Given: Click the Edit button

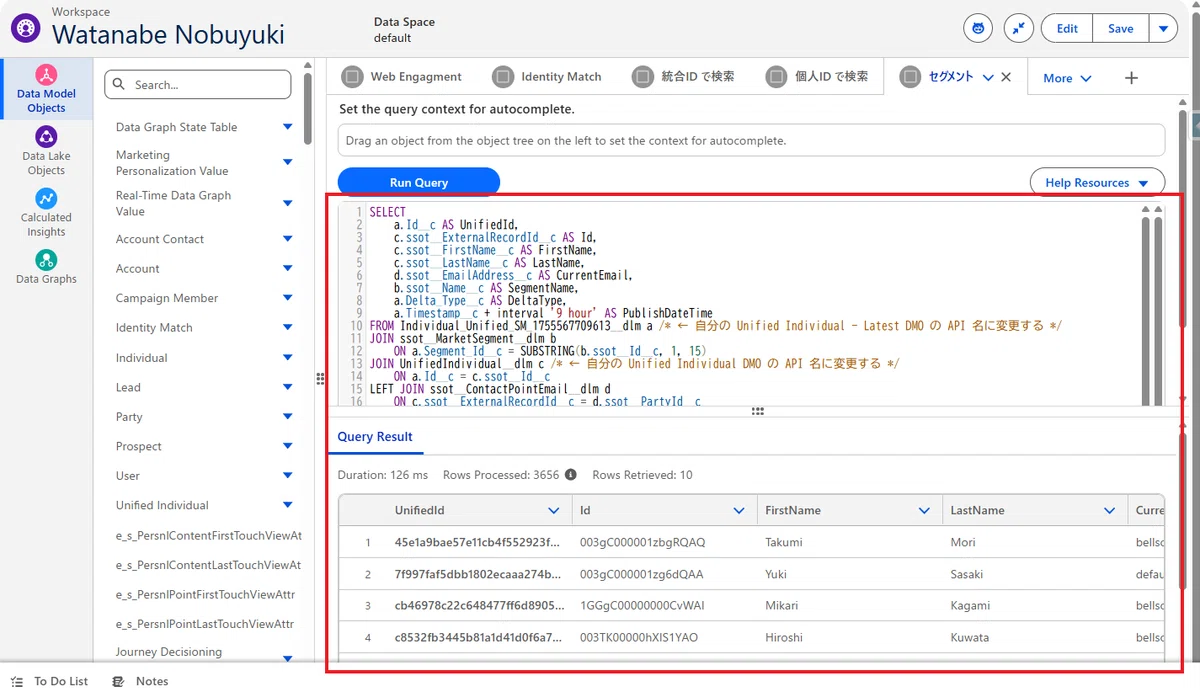Looking at the screenshot, I should (1067, 29).
